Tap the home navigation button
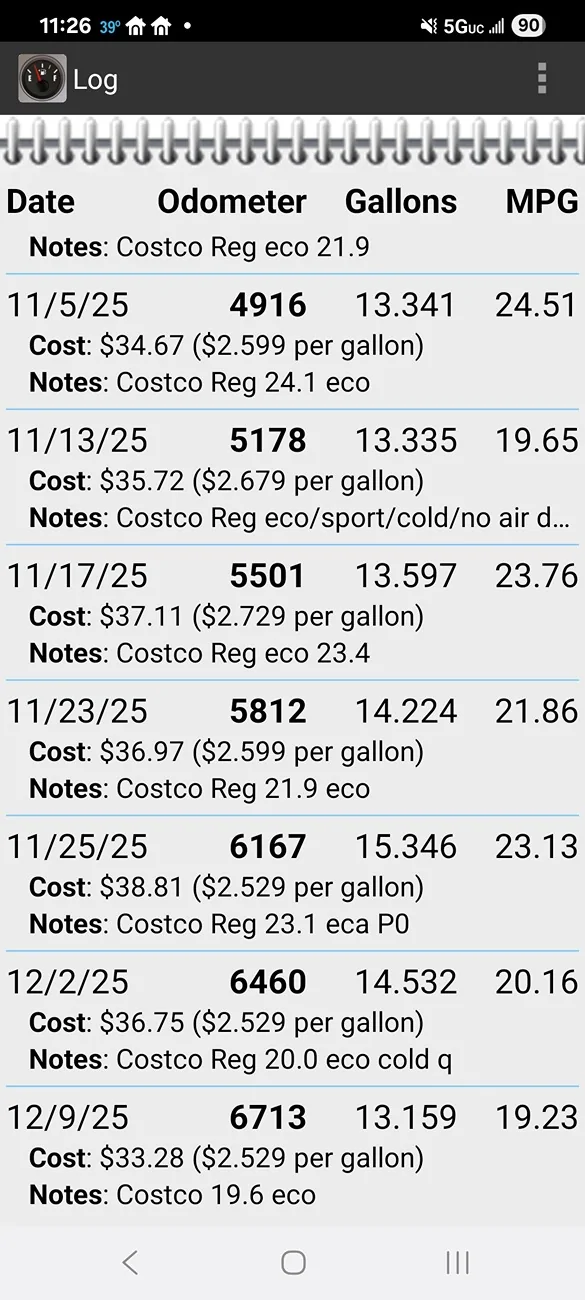 pos(293,1263)
